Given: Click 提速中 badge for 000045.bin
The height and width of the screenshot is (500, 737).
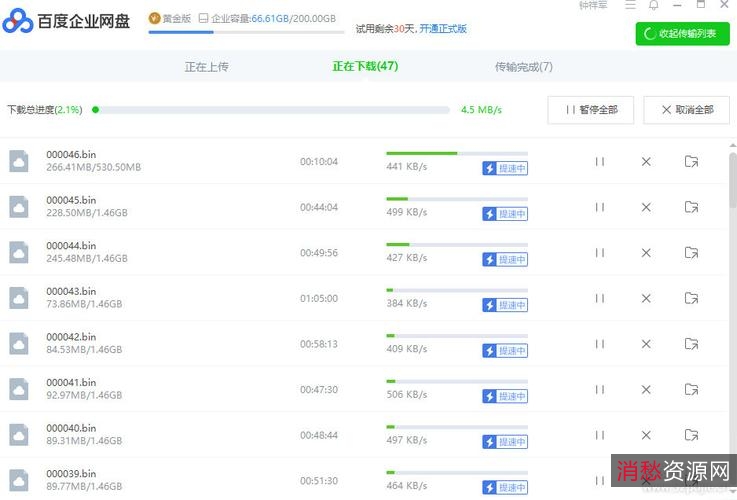Looking at the screenshot, I should 505,214.
